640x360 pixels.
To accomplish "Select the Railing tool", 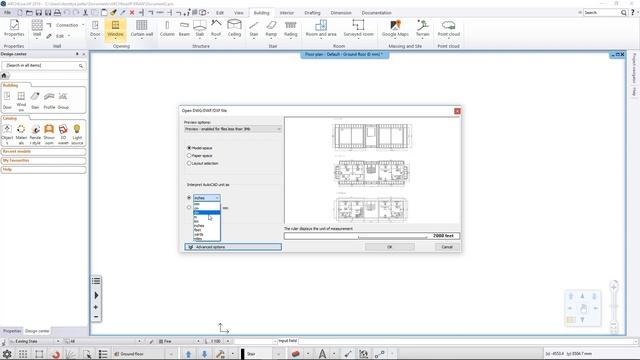I will [291, 29].
